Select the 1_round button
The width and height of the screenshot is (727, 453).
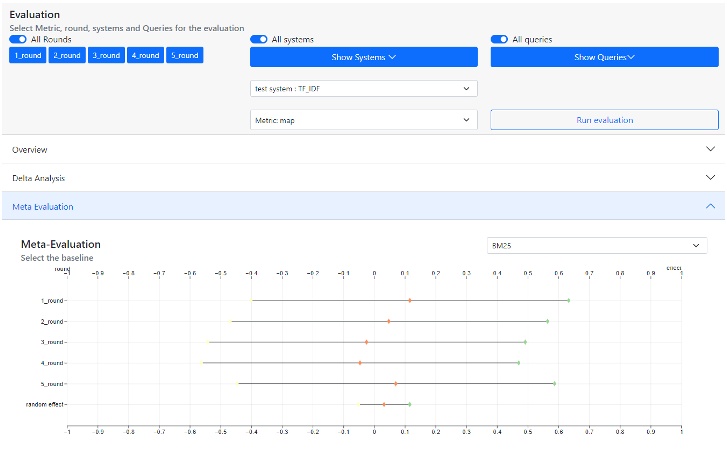point(27,56)
